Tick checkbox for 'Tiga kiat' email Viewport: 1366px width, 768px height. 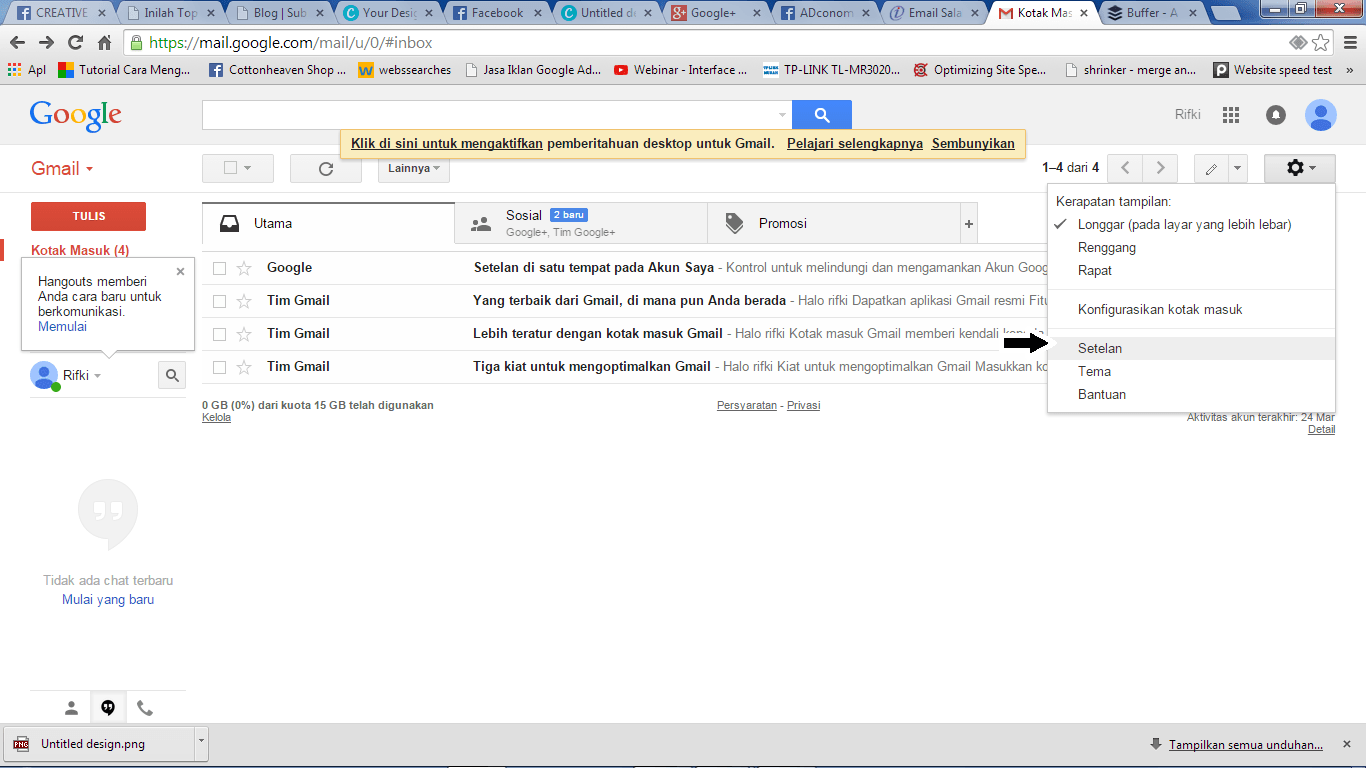[x=219, y=367]
